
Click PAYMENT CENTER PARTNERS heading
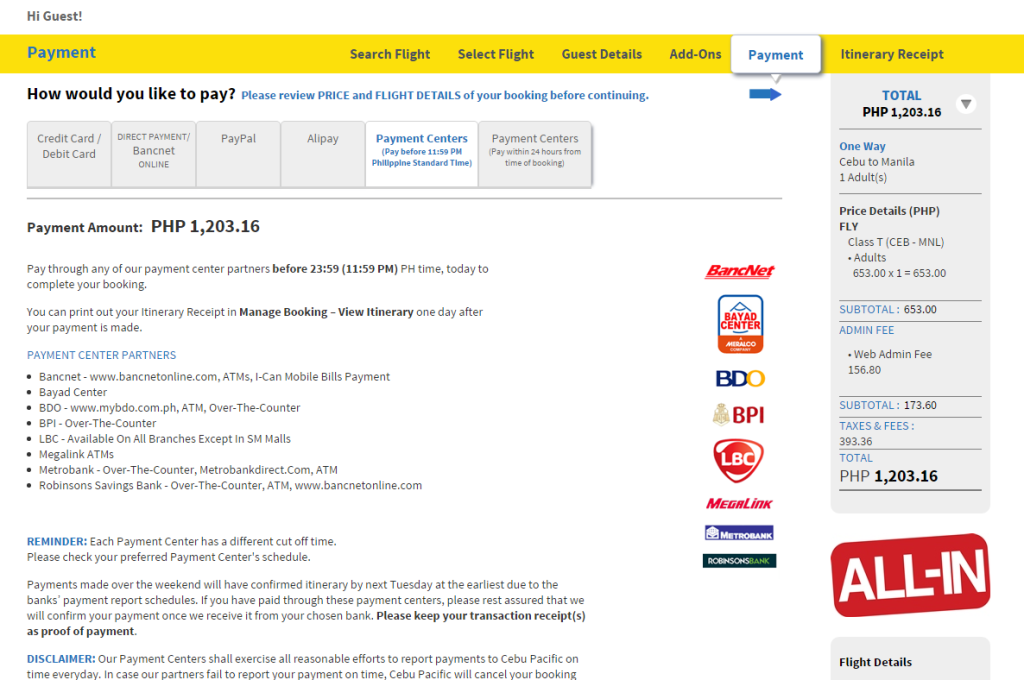[101, 355]
